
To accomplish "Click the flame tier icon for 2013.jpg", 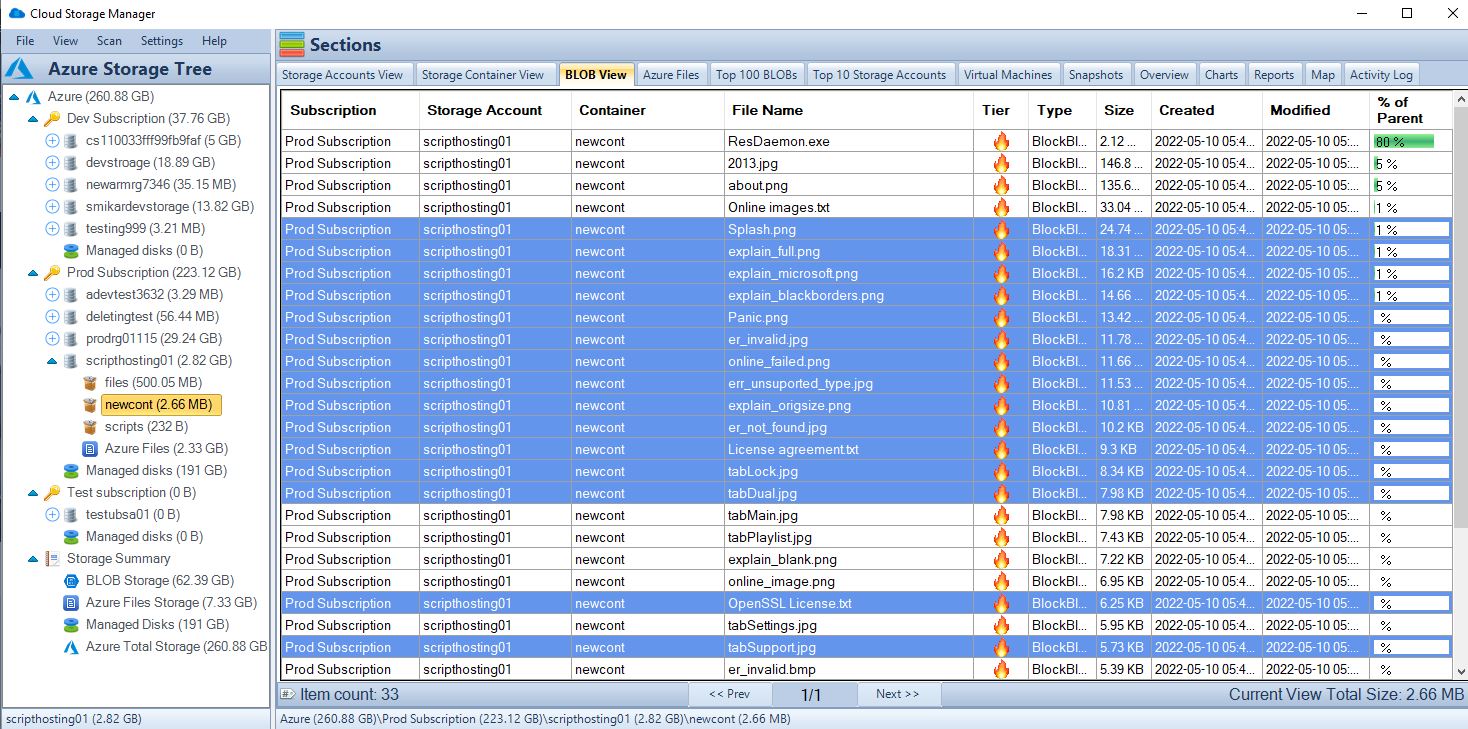I will point(1001,163).
